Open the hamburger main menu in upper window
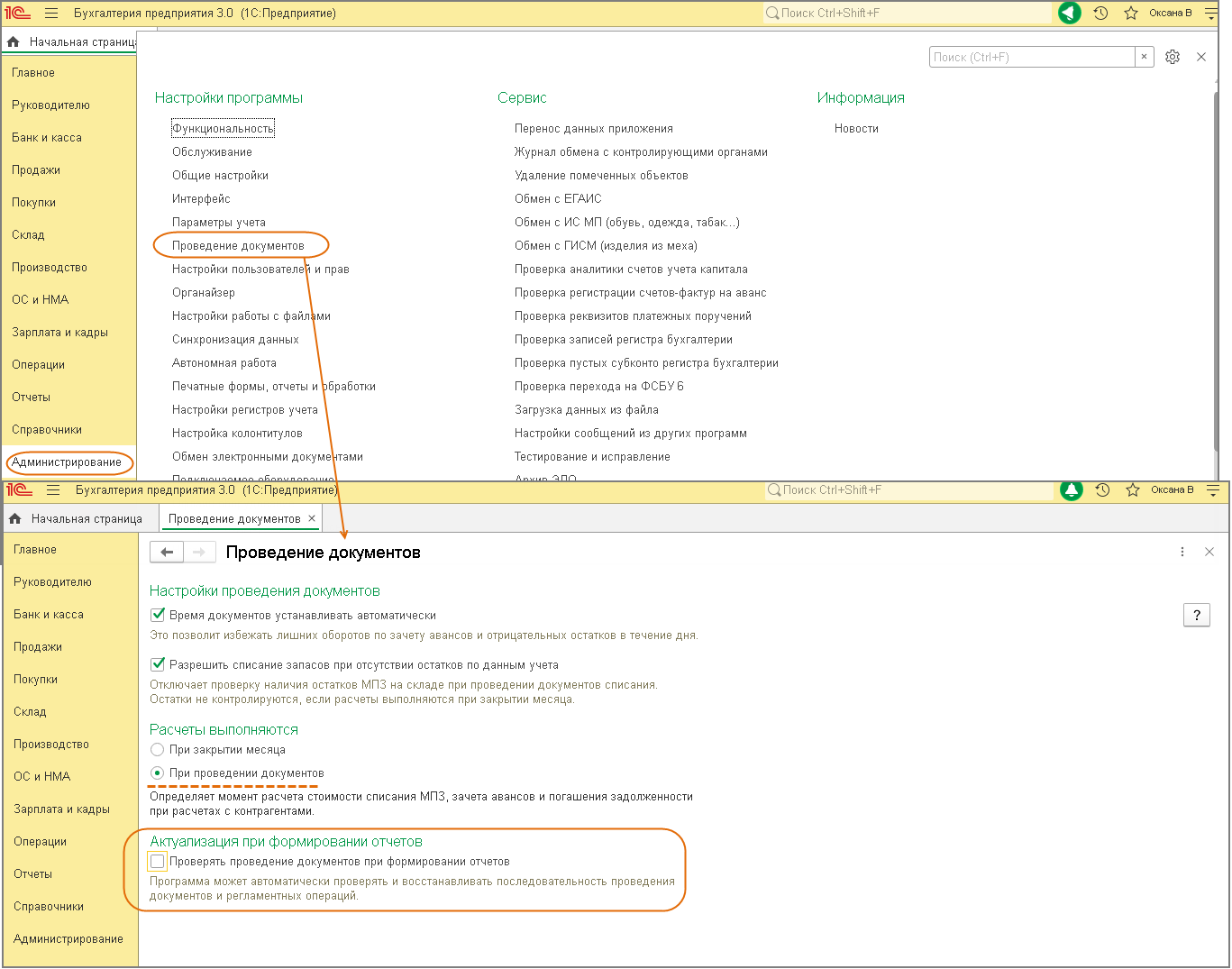1232x969 pixels. tap(51, 14)
